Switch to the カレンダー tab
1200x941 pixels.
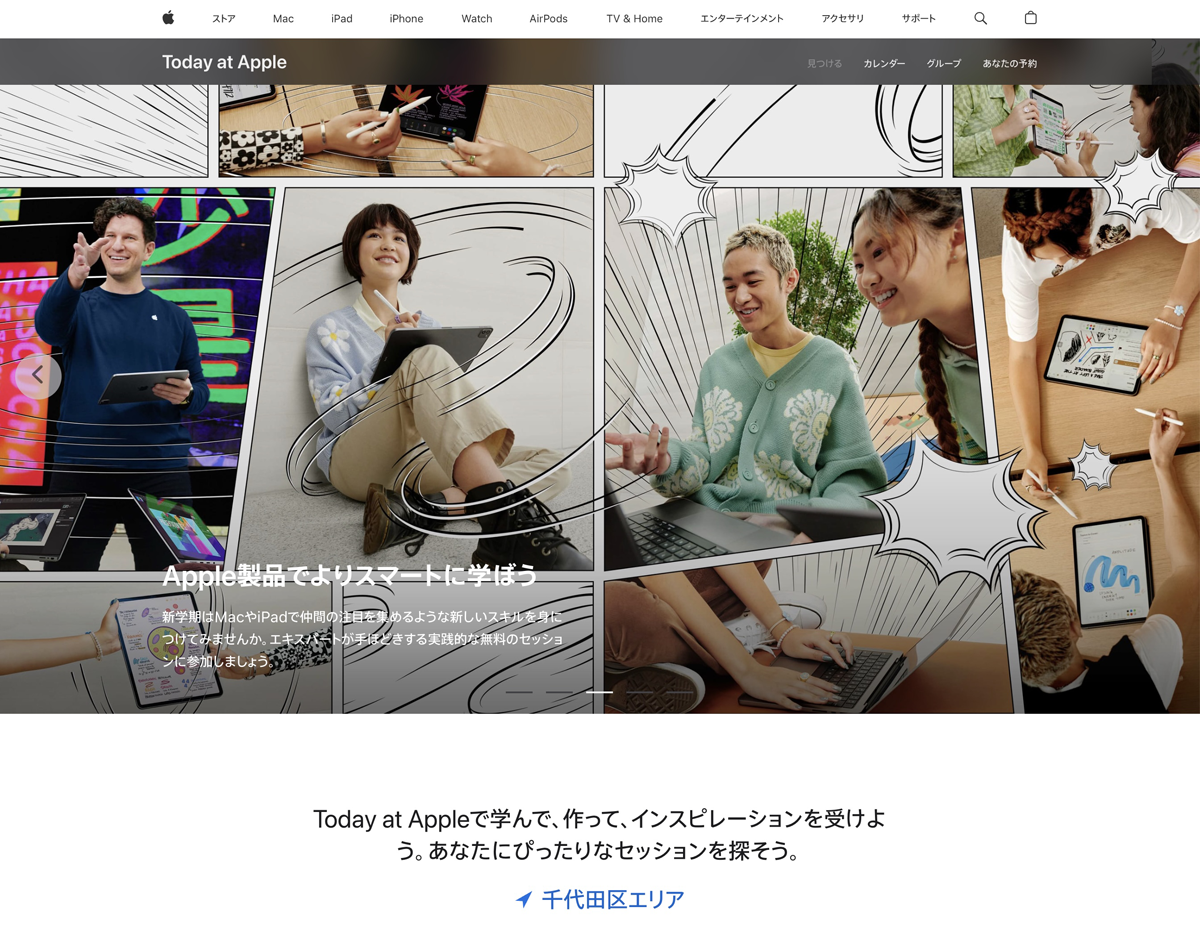884,63
